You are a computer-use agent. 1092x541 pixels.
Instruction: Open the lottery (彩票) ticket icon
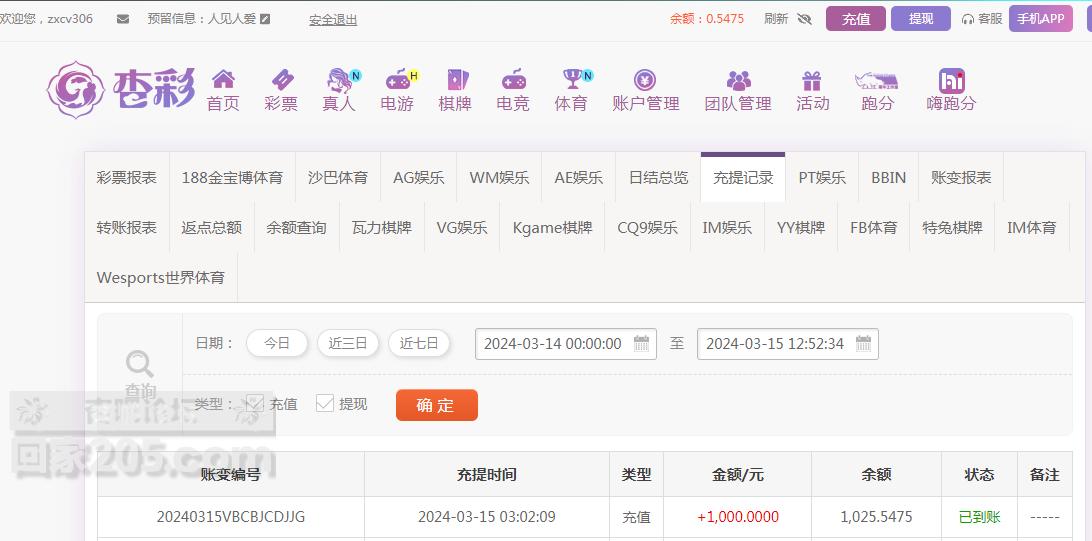pos(281,80)
